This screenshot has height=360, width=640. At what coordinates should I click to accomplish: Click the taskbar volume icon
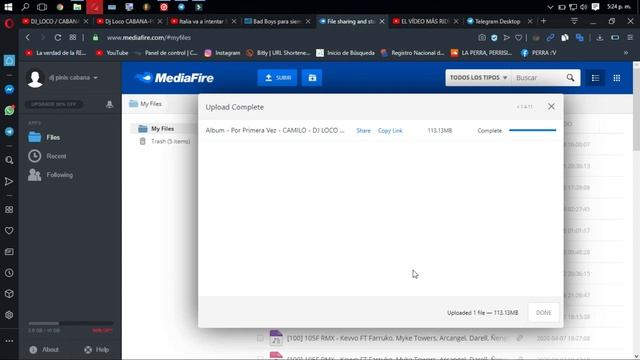tap(584, 7)
